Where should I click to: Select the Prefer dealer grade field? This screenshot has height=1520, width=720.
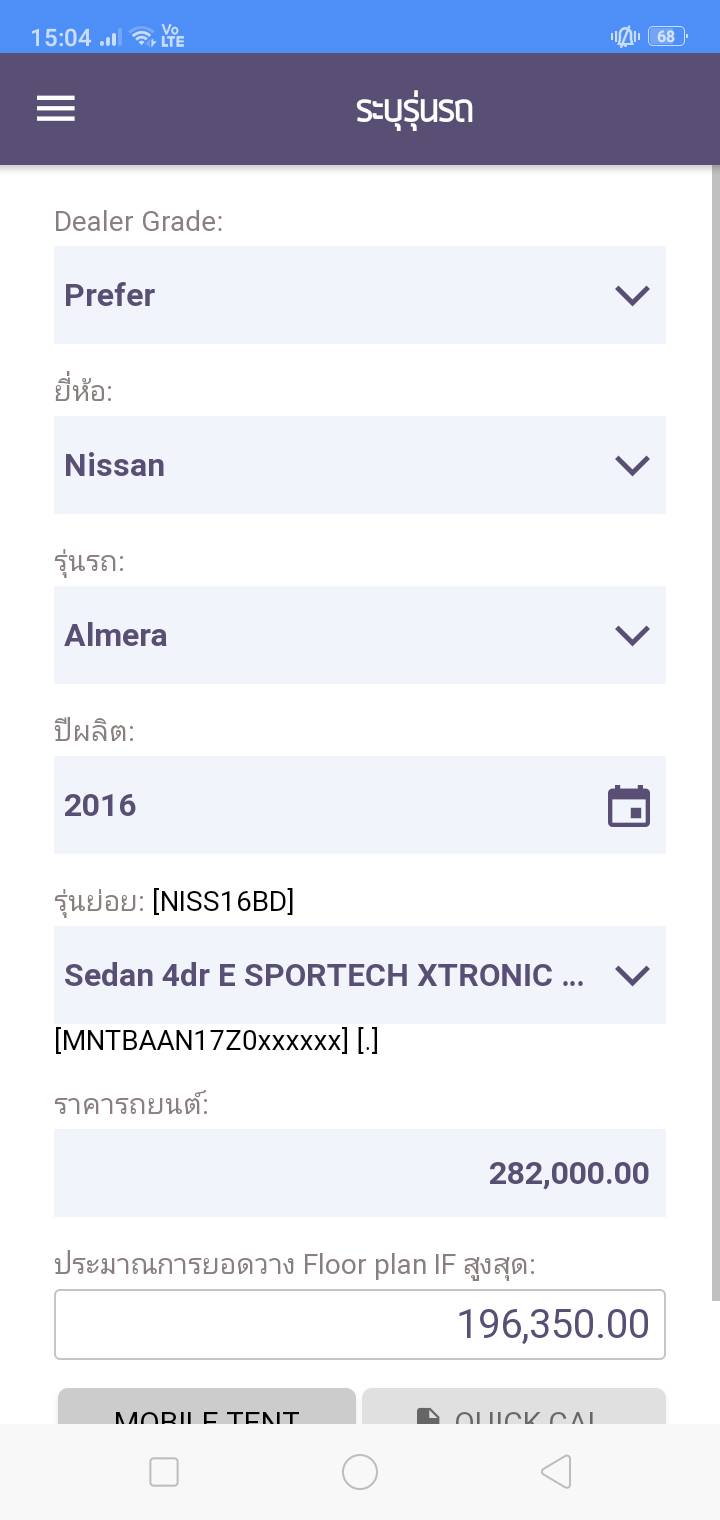point(330,295)
